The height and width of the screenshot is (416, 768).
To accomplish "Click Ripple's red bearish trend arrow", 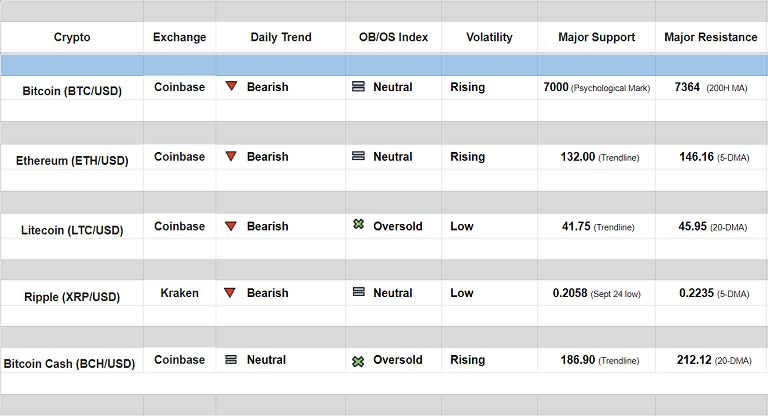I will pos(231,293).
